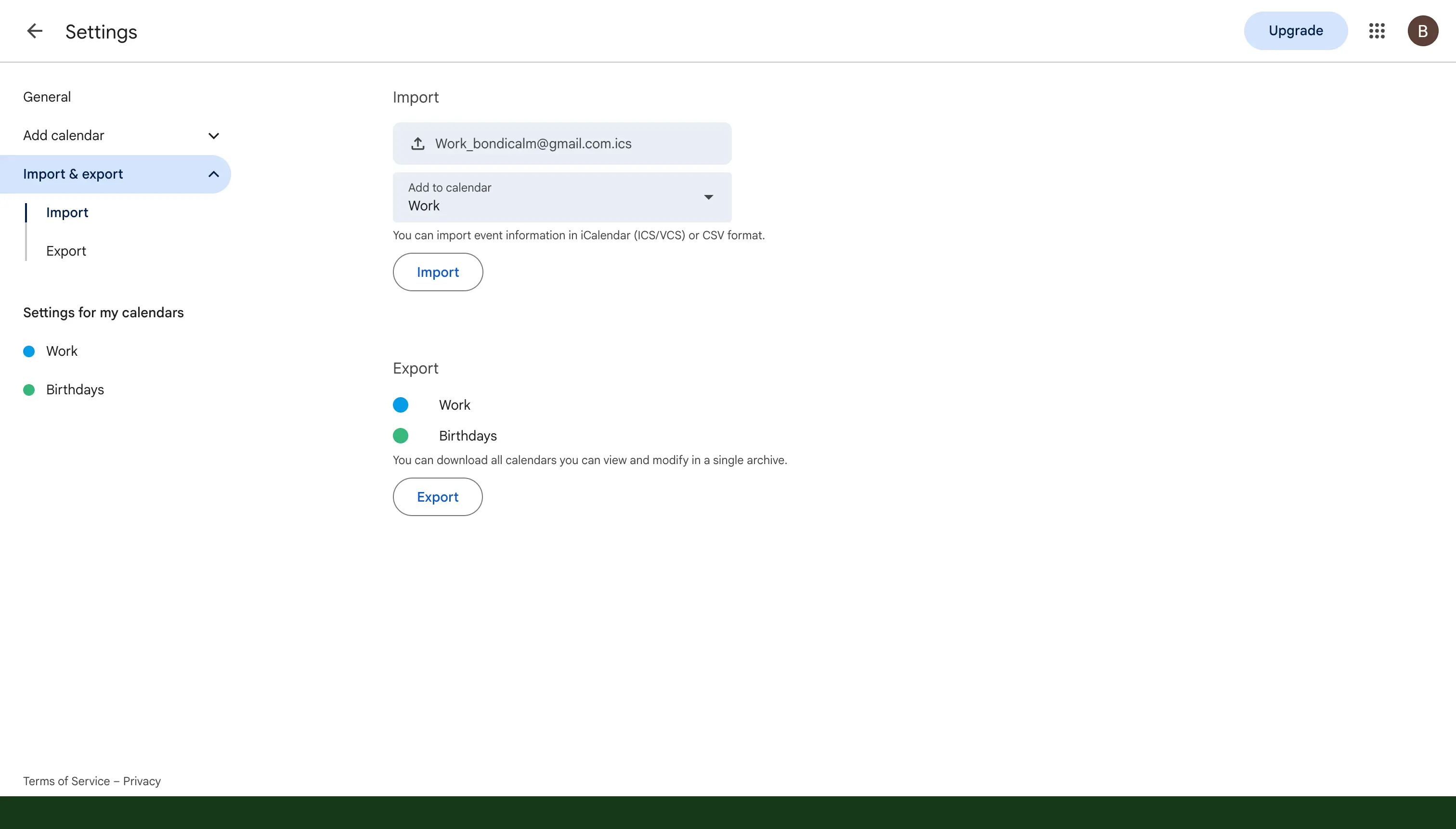Select the Import & export section
This screenshot has height=829, width=1456.
(x=116, y=174)
